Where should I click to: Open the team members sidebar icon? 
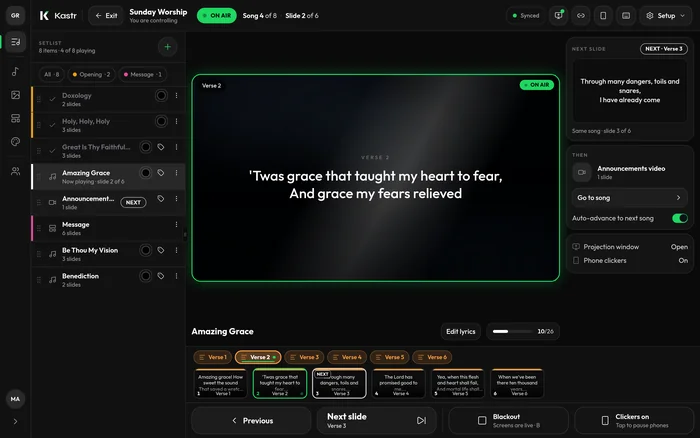pos(16,171)
